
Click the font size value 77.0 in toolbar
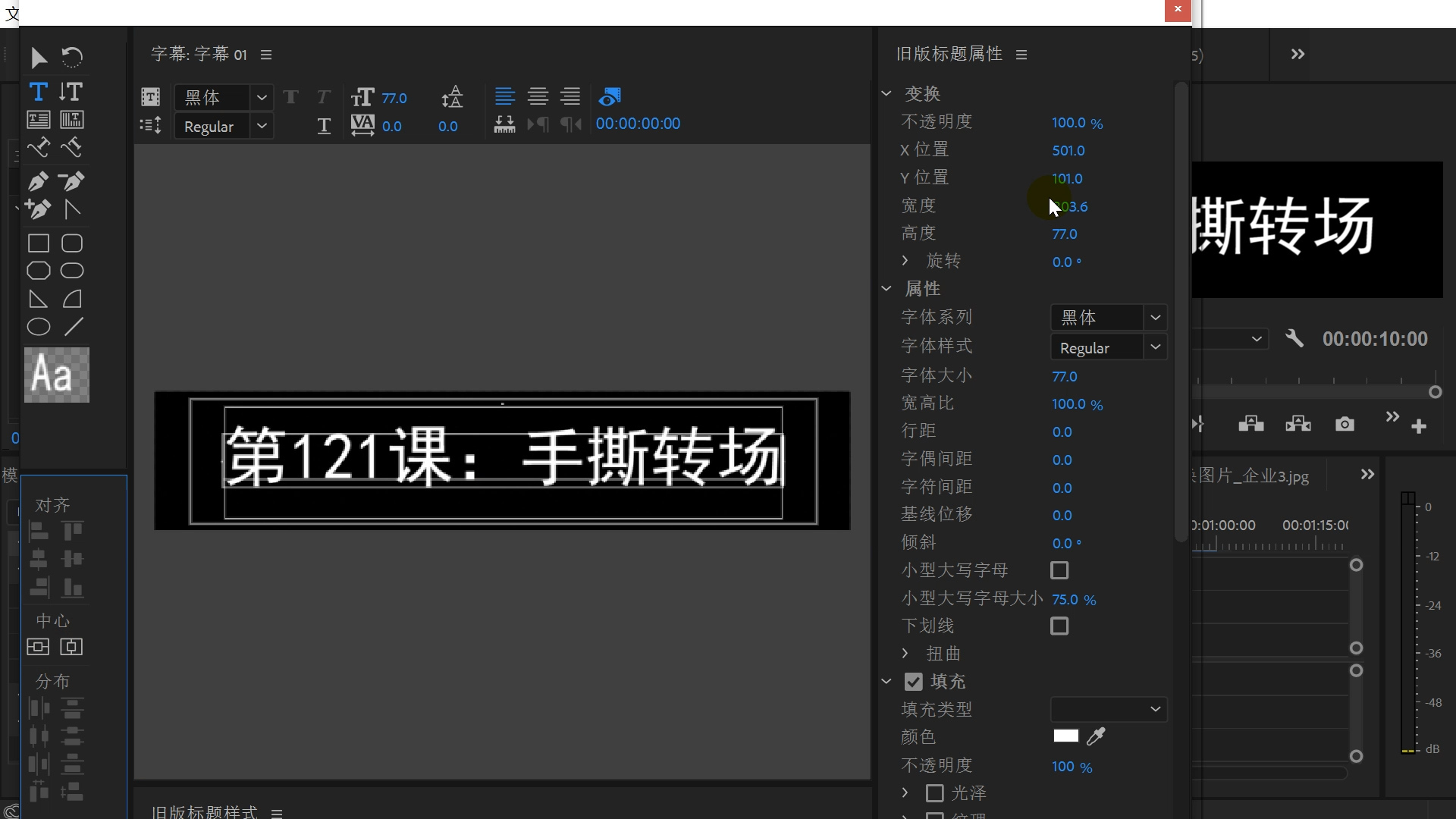[394, 98]
